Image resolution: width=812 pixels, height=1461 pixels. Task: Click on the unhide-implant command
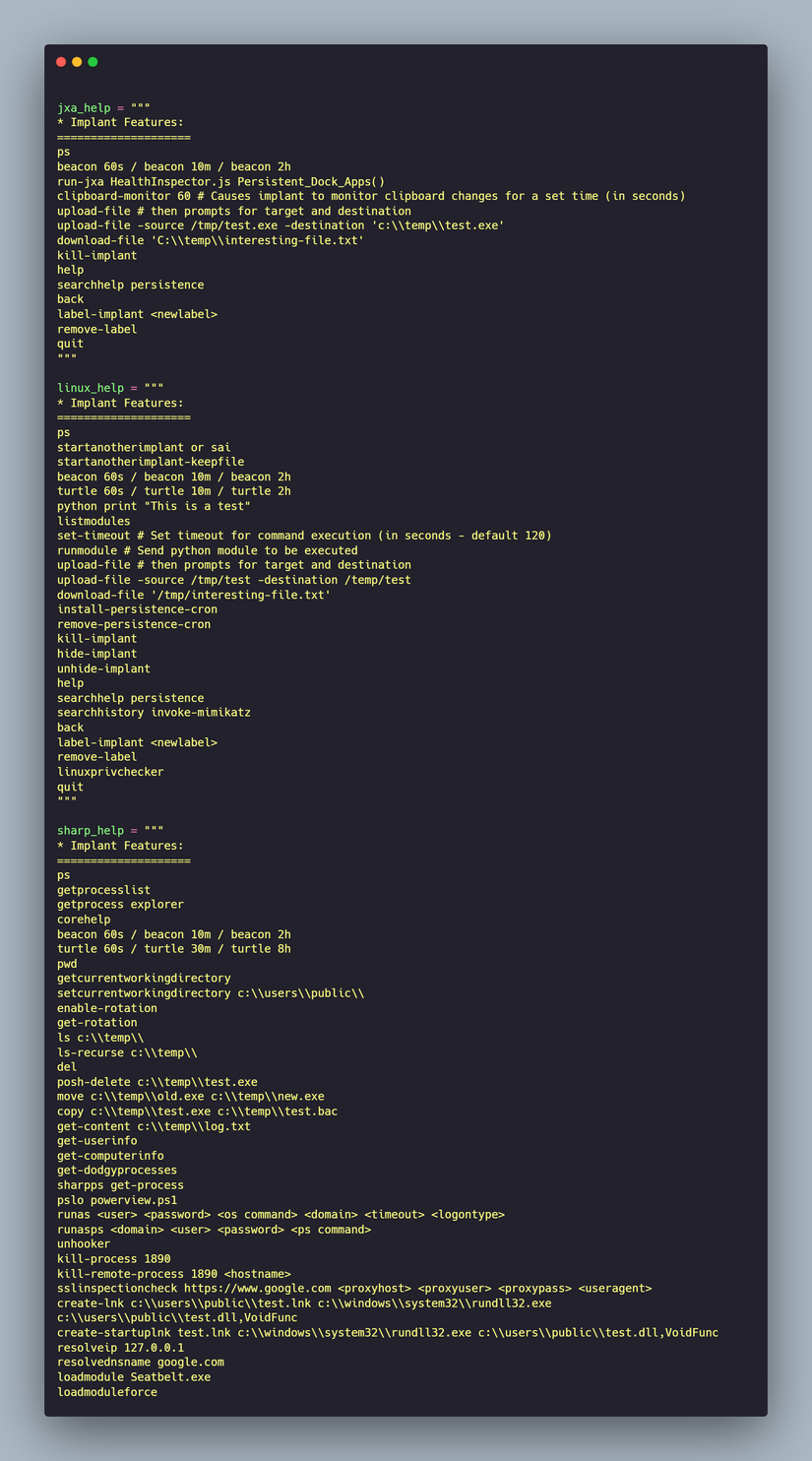[103, 668]
